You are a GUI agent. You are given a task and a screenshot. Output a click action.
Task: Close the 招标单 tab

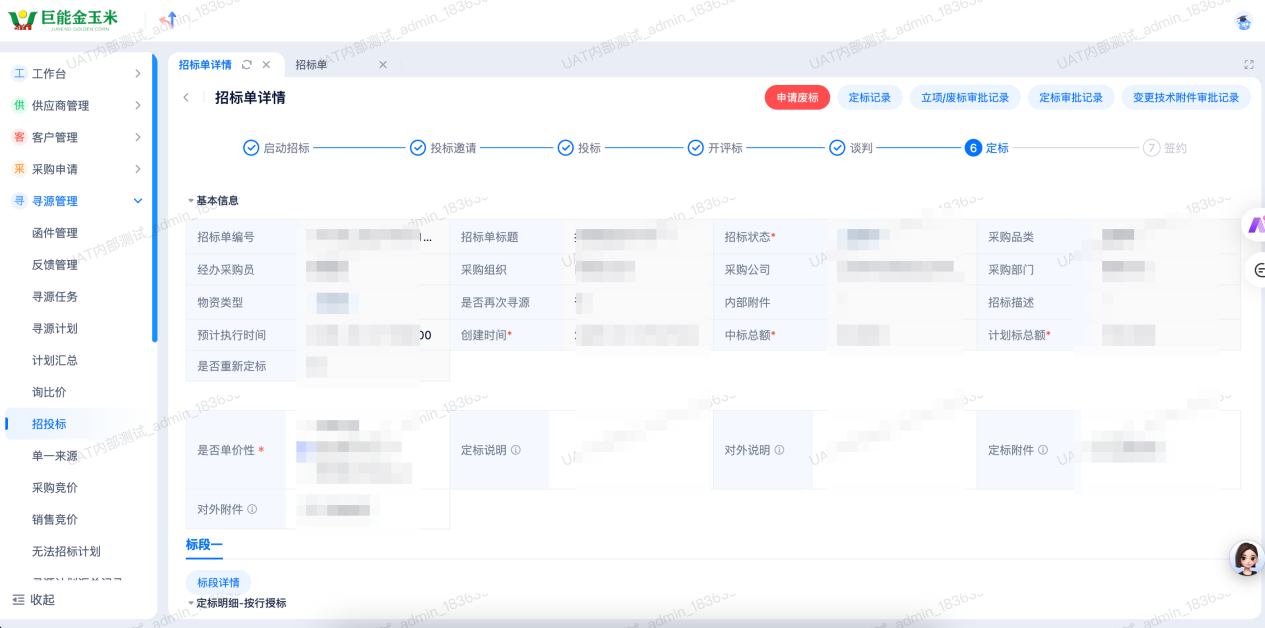tap(382, 65)
